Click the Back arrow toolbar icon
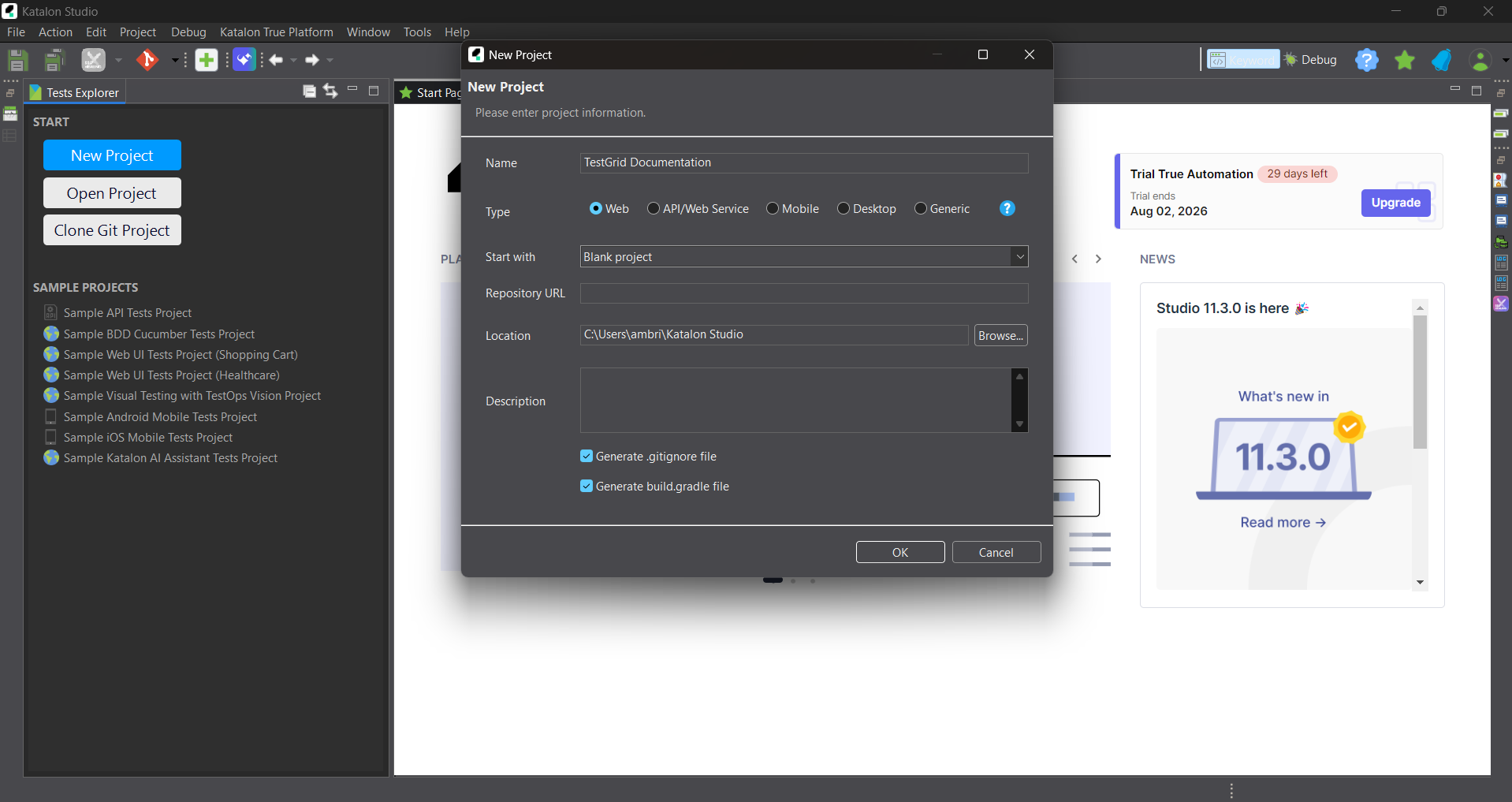Viewport: 1512px width, 802px height. tap(276, 60)
